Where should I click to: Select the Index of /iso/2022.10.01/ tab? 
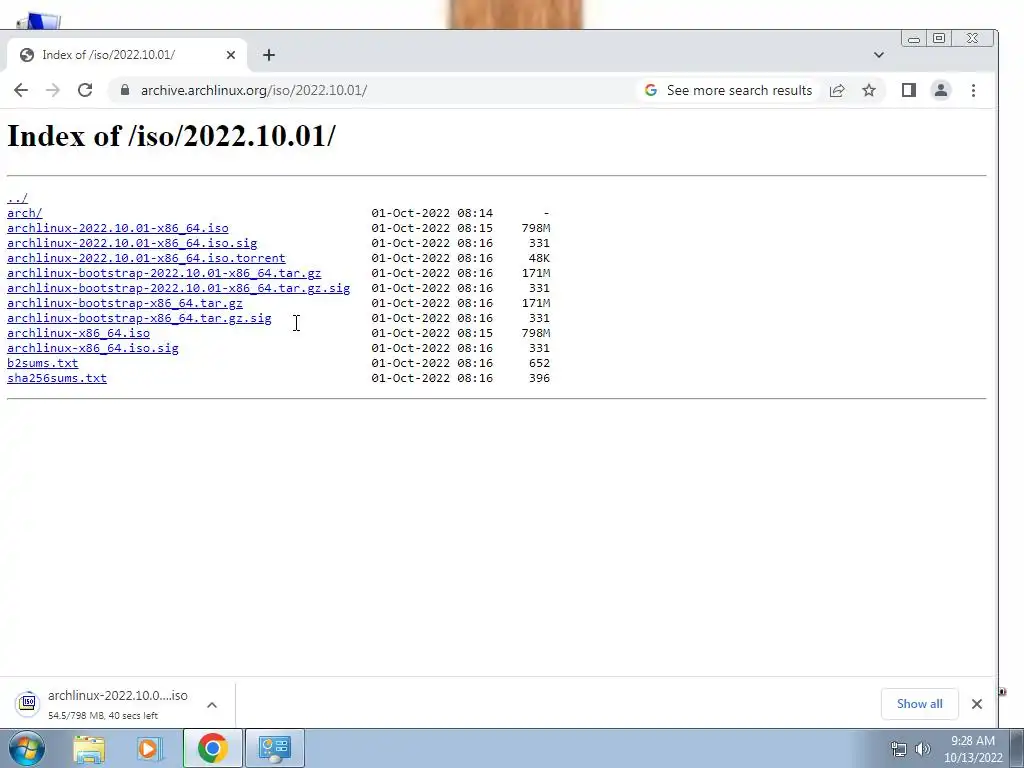tap(127, 55)
